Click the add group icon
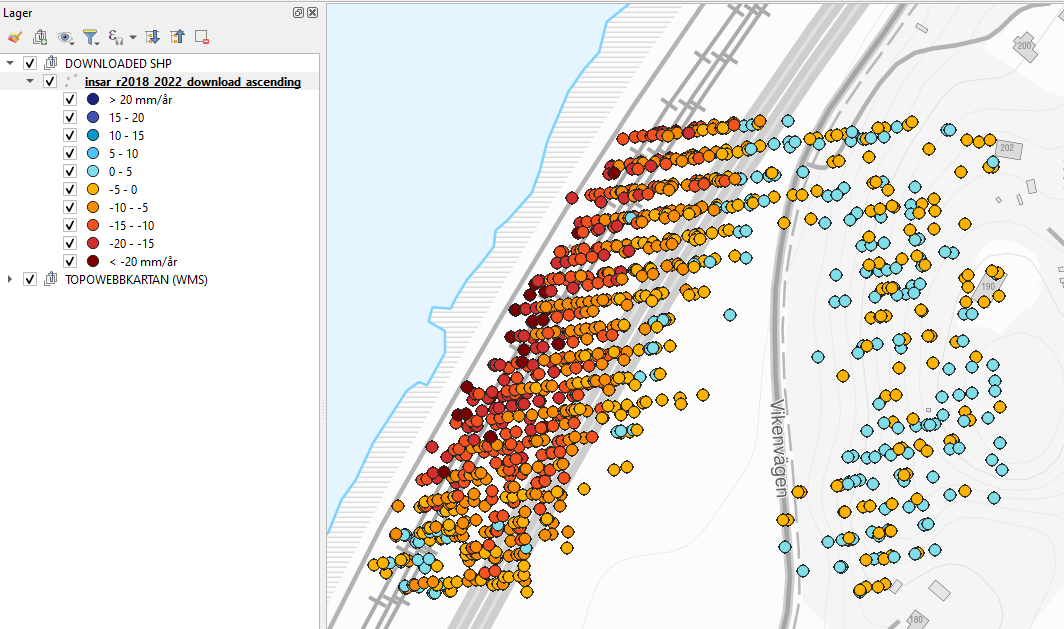 40,37
